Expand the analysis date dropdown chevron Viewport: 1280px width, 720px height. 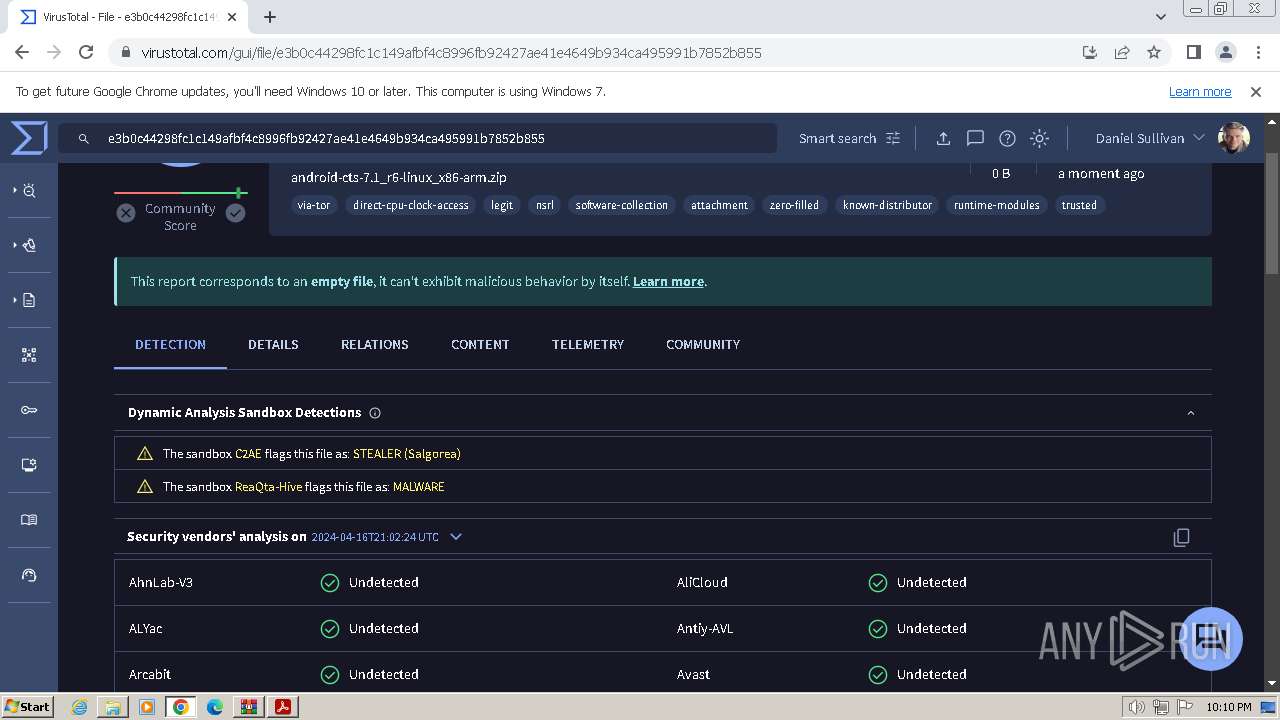pyautogui.click(x=456, y=537)
